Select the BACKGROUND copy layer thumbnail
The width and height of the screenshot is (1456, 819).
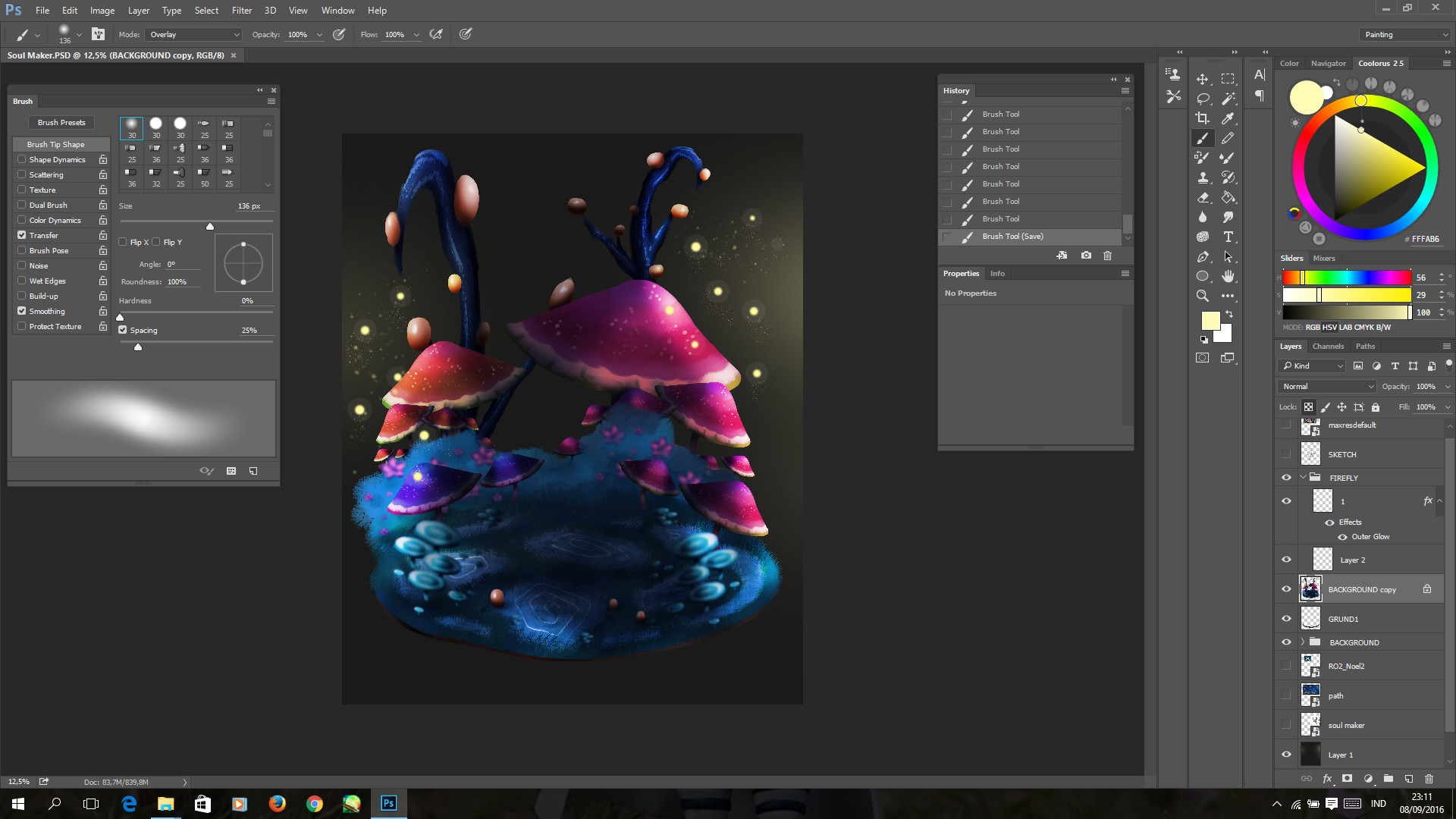(x=1311, y=588)
